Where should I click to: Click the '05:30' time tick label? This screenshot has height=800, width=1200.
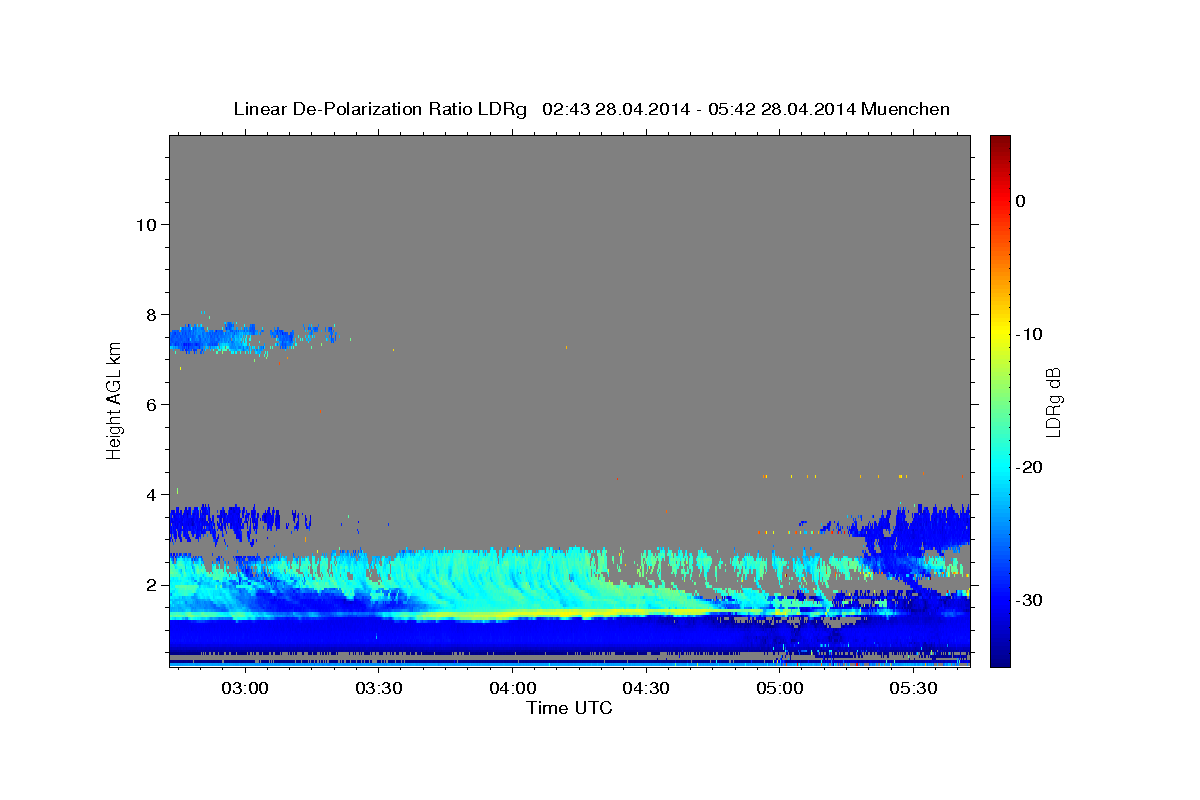pyautogui.click(x=913, y=689)
